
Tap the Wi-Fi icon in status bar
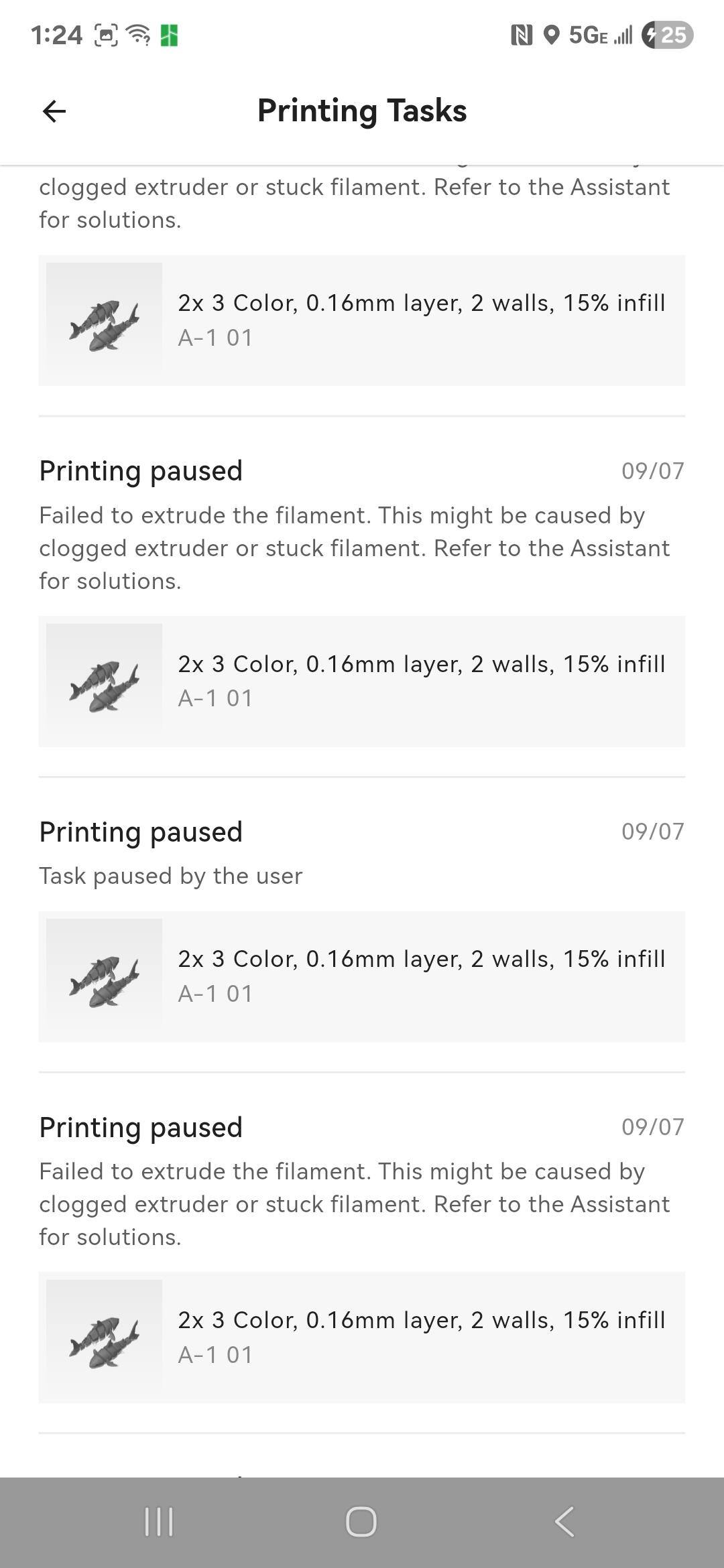click(139, 34)
